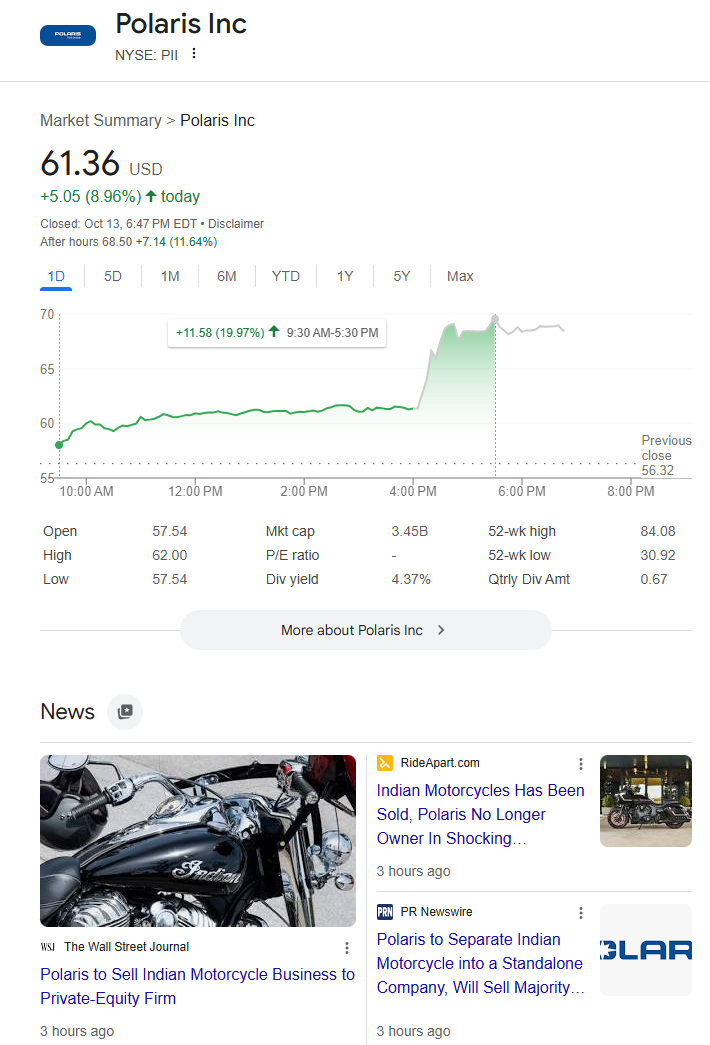Select the Max chart range tab

pyautogui.click(x=460, y=277)
